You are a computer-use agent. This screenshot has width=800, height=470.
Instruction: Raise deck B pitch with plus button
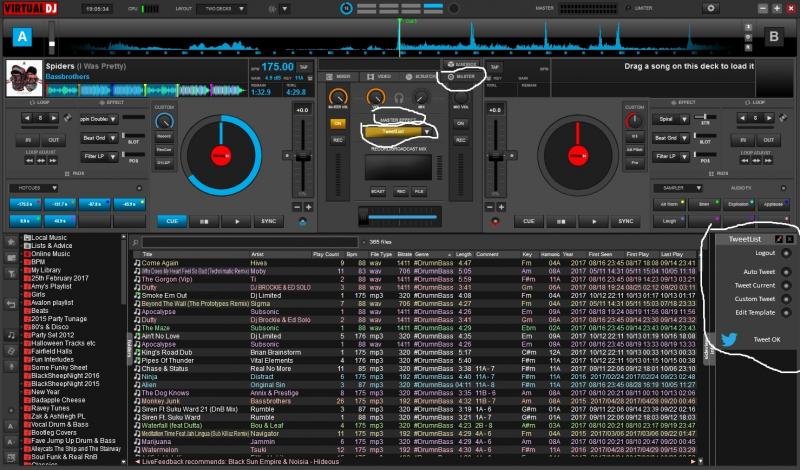502,207
